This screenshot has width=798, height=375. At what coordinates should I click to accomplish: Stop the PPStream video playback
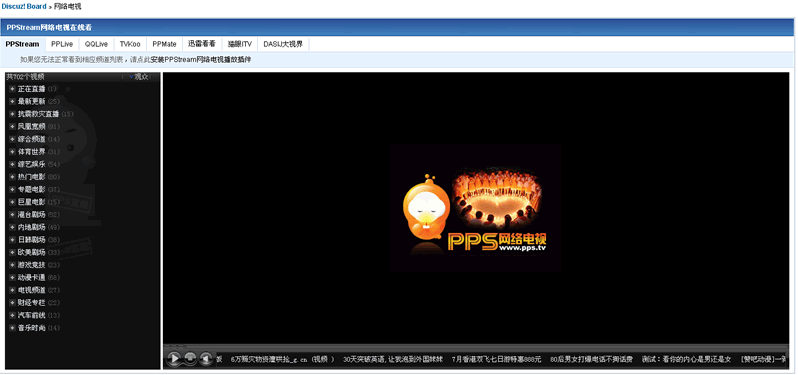pos(190,359)
